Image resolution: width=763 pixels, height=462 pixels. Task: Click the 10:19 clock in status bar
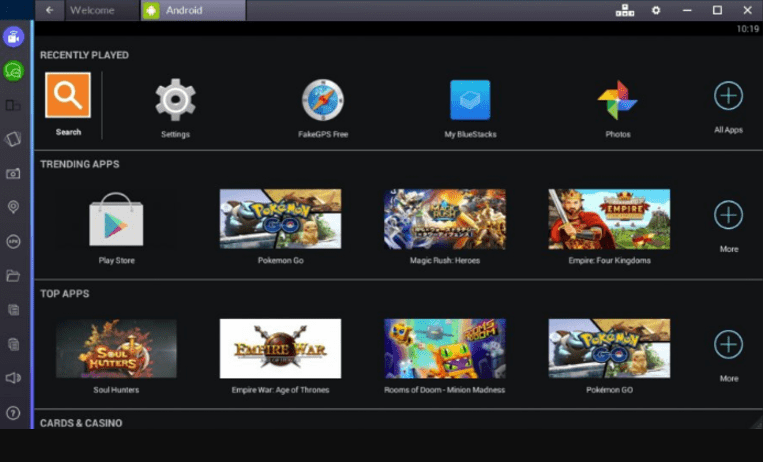click(747, 29)
